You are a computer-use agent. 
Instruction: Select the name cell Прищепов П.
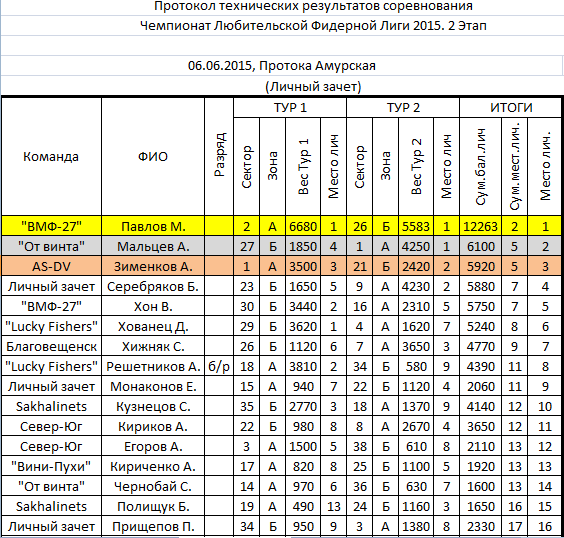click(x=153, y=526)
